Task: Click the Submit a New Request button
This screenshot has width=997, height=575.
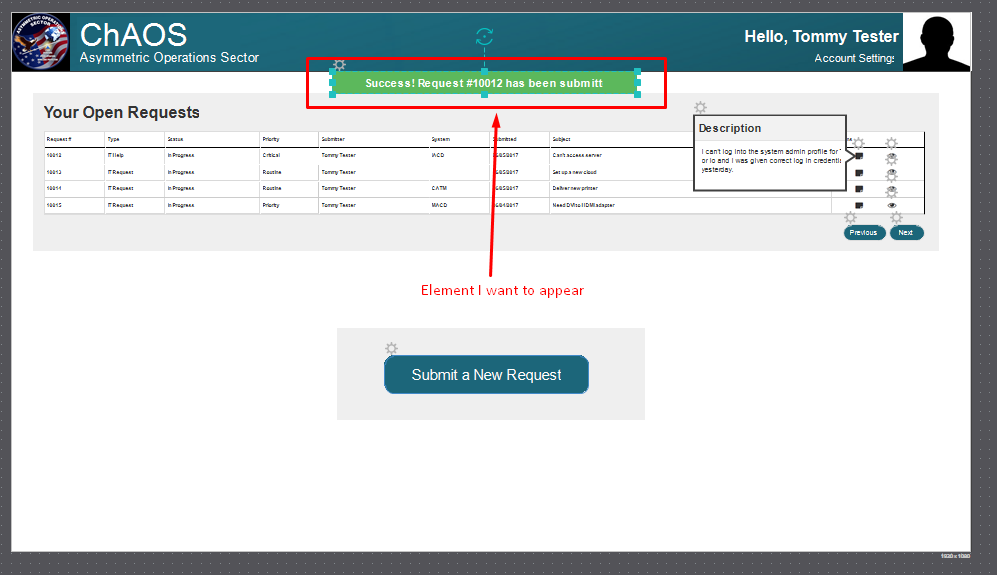Action: 486,375
